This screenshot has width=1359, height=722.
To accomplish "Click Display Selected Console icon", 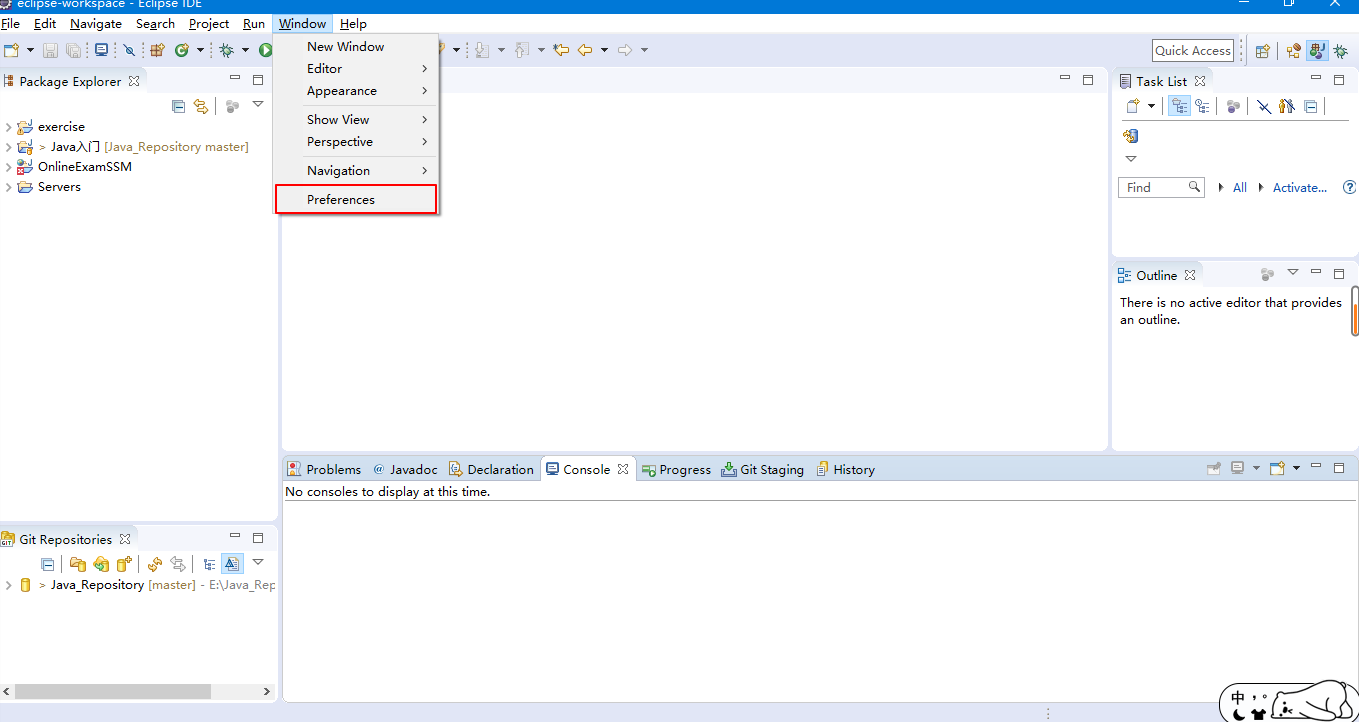I will point(1238,468).
